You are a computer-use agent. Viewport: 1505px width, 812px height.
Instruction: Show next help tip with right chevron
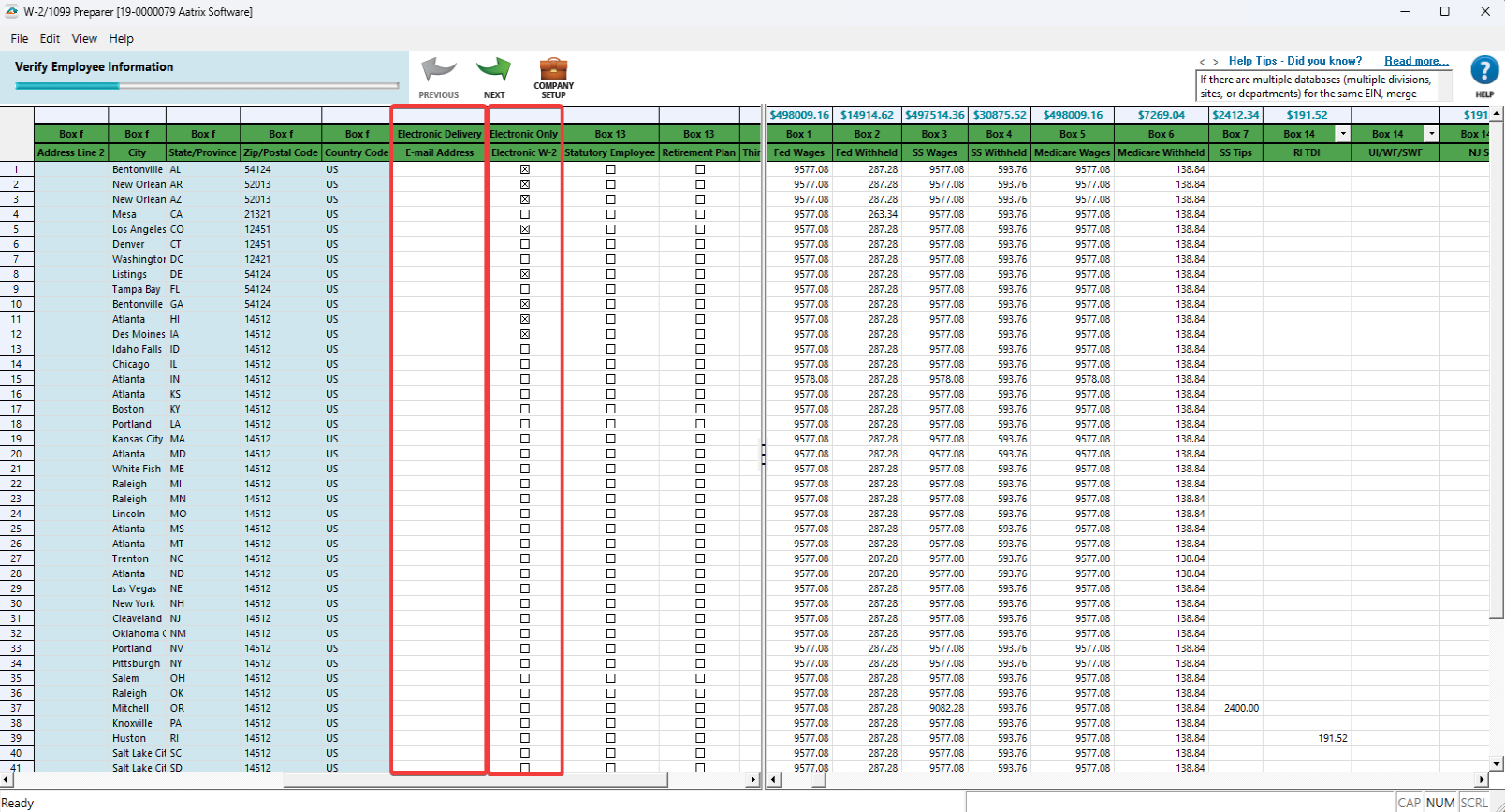(1216, 62)
